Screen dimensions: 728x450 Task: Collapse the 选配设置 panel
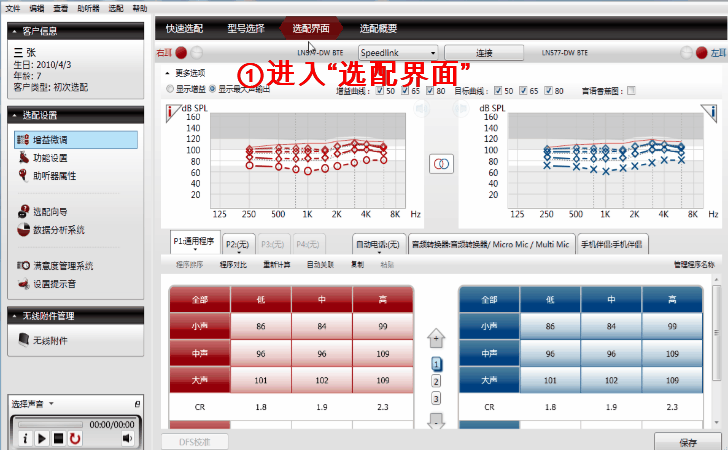pyautogui.click(x=14, y=115)
